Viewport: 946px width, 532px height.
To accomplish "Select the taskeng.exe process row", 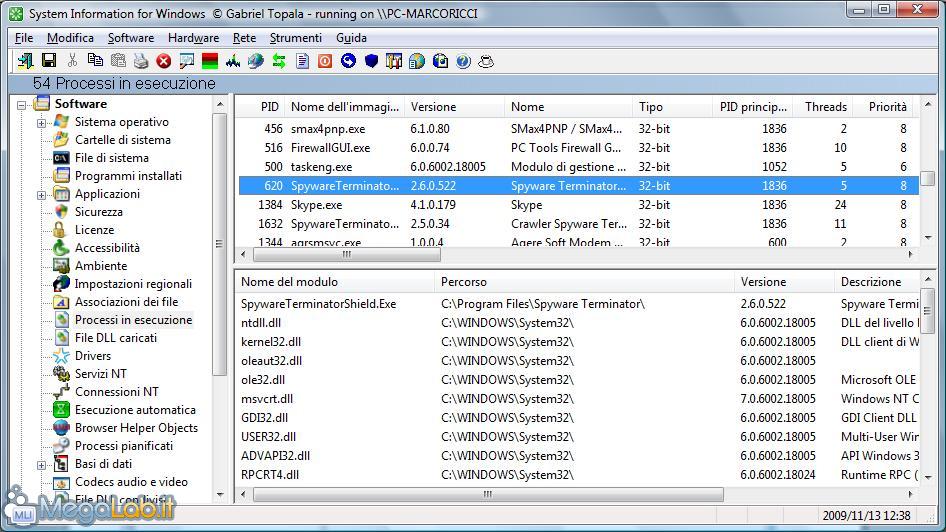I will click(x=579, y=167).
